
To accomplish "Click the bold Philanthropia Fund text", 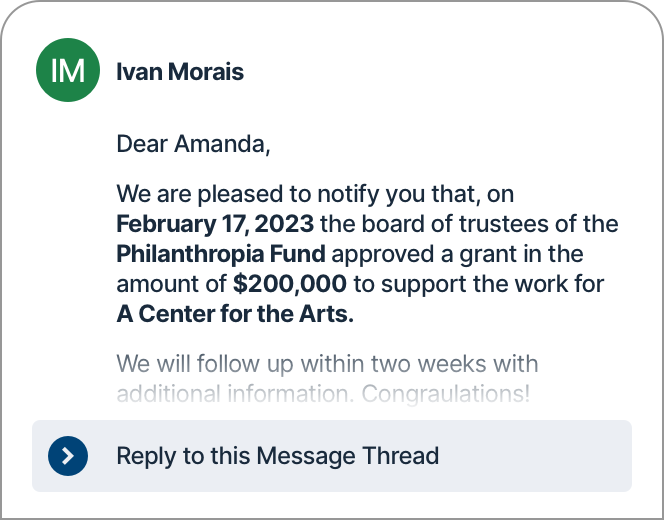I will [x=221, y=254].
